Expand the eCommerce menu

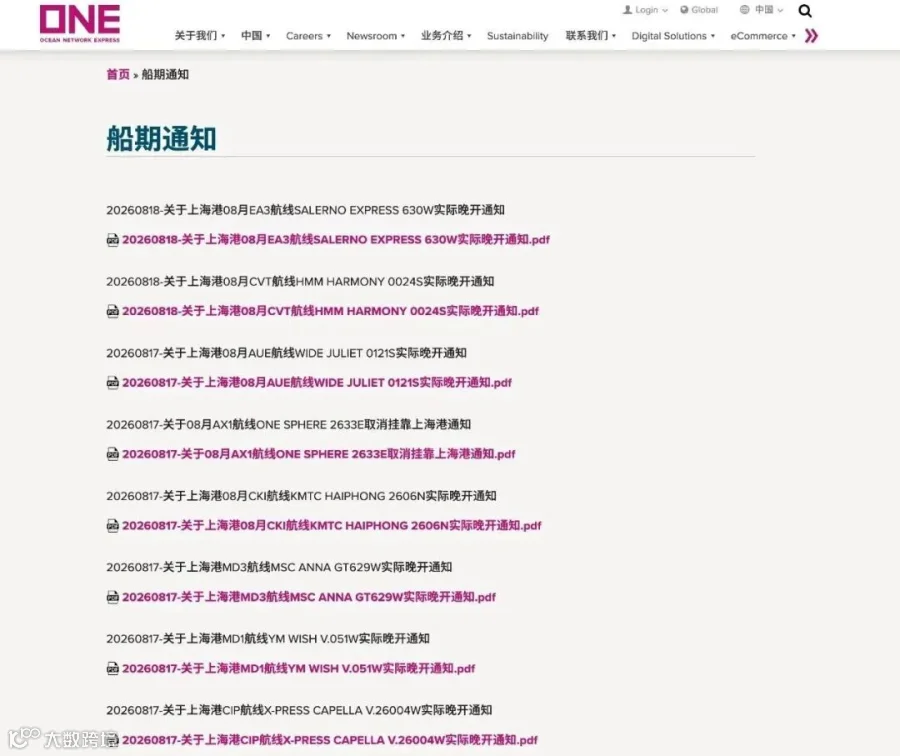coord(763,36)
